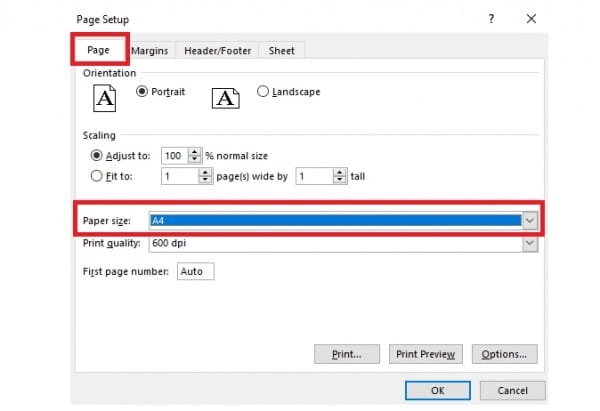
Task: Confirm with the OK button
Action: click(438, 390)
